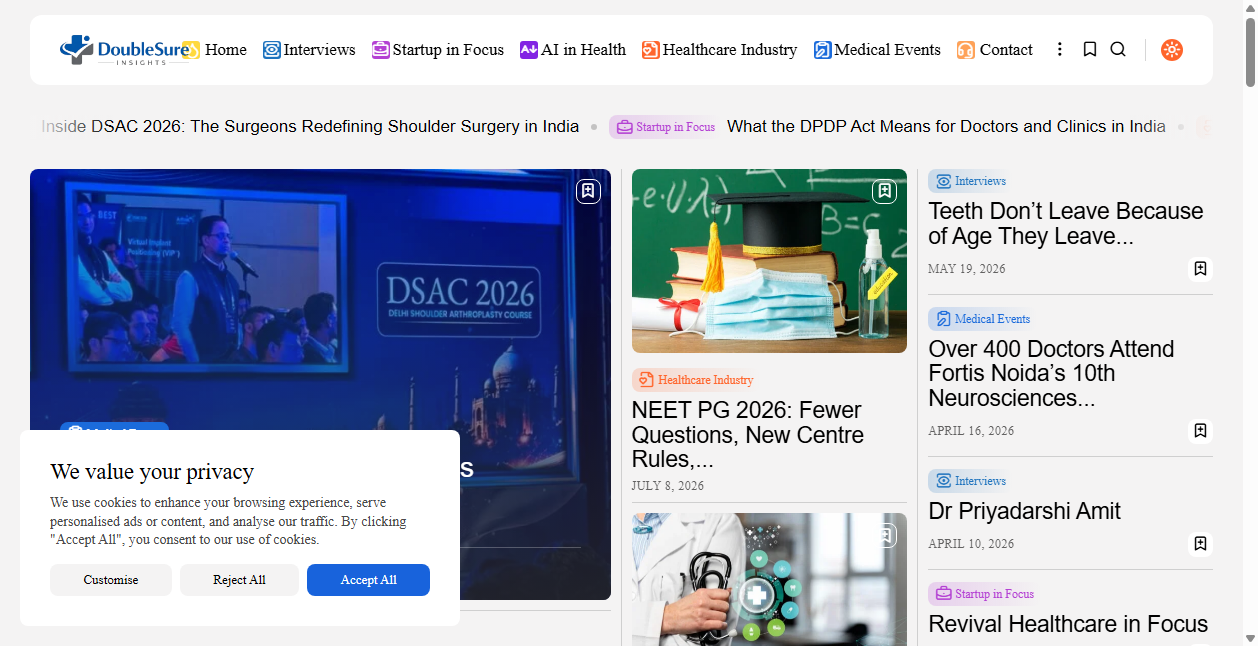Click the Interviews eye icon in navbar
Image resolution: width=1258 pixels, height=646 pixels.
(272, 50)
